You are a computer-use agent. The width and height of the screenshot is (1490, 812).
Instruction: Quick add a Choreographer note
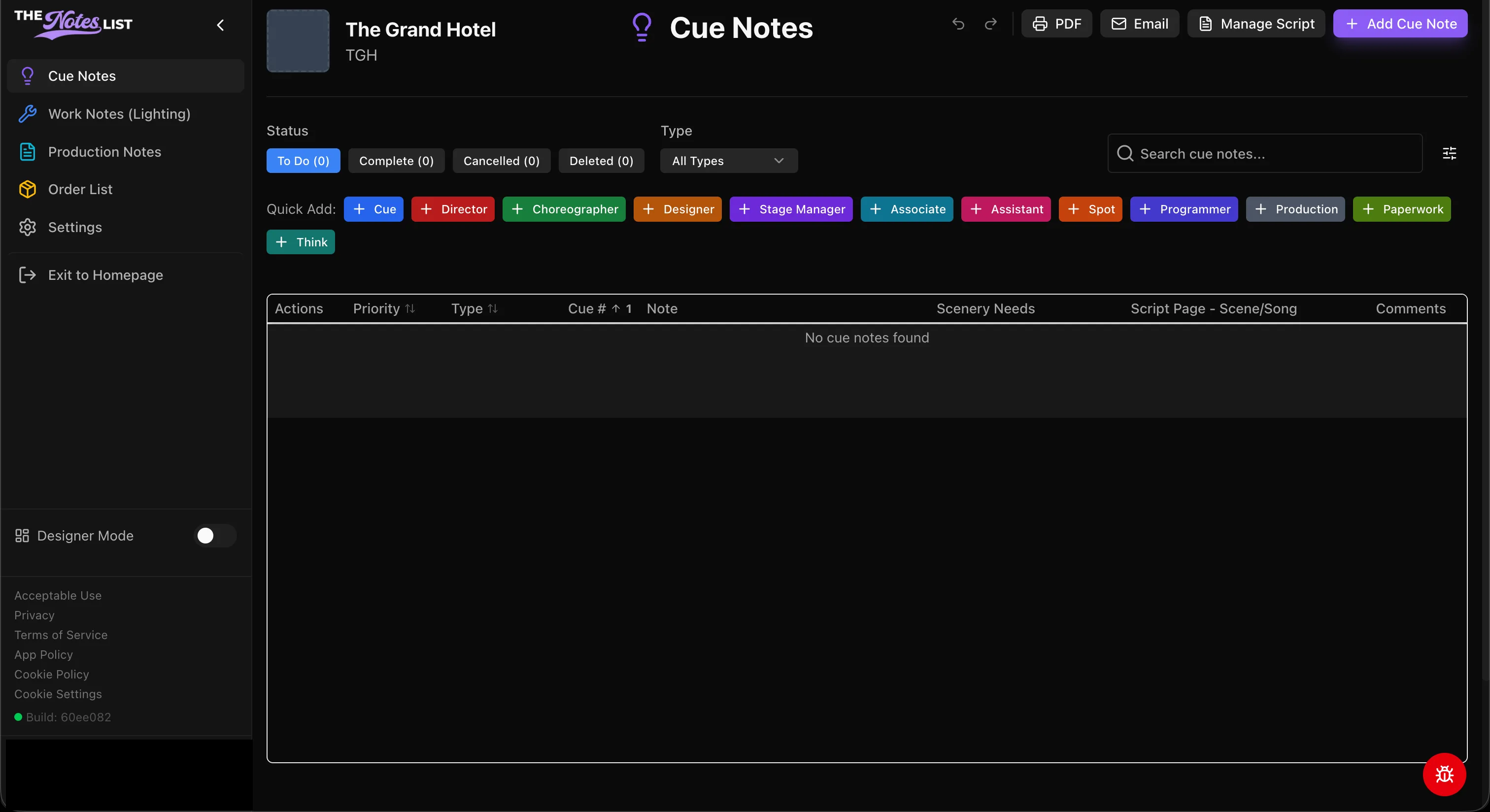(x=564, y=209)
